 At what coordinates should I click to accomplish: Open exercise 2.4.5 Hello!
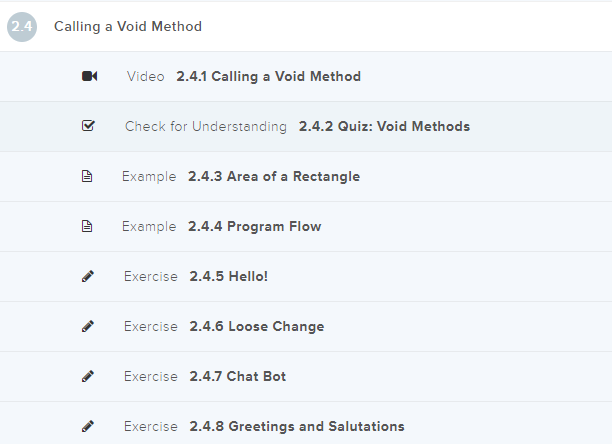point(228,277)
